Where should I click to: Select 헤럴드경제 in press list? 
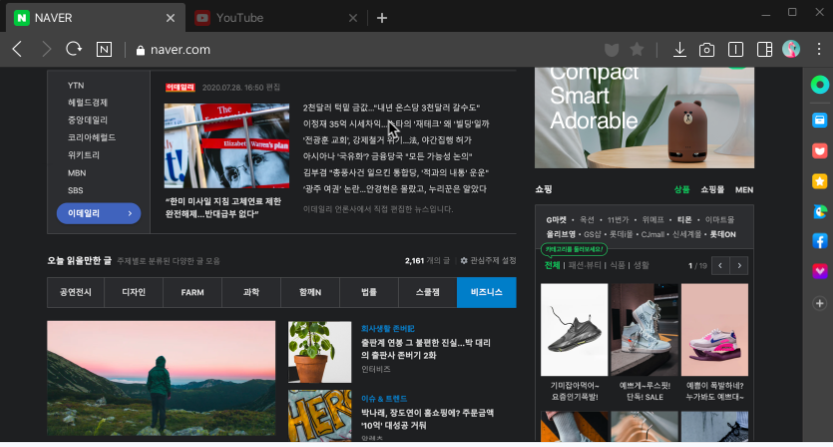pyautogui.click(x=88, y=103)
